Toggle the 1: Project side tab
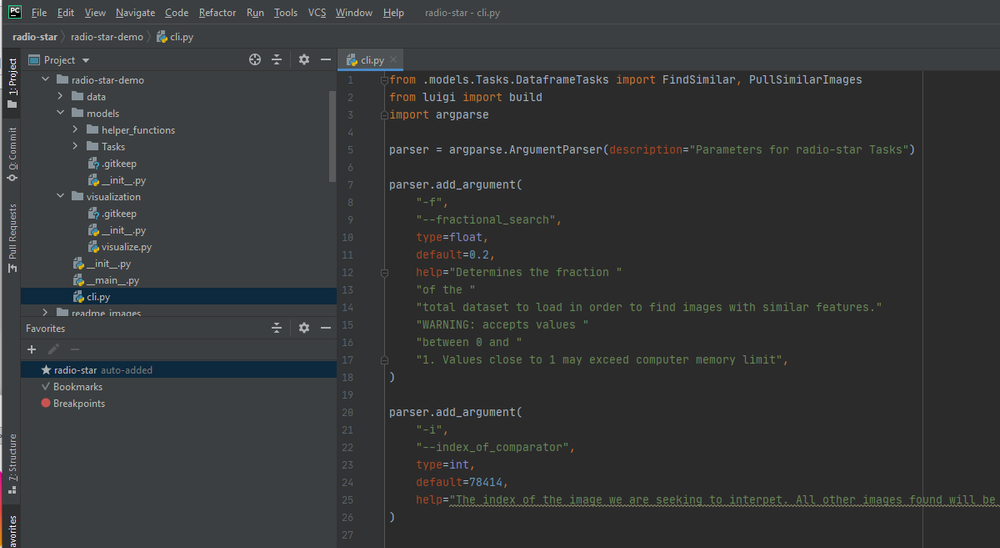Viewport: 1000px width, 548px height. [11, 83]
